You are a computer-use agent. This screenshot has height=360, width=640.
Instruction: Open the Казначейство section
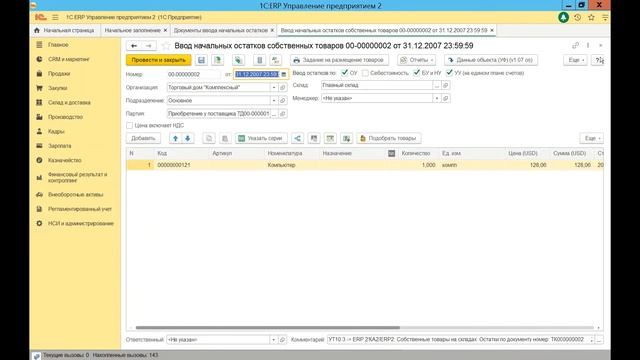(64, 160)
